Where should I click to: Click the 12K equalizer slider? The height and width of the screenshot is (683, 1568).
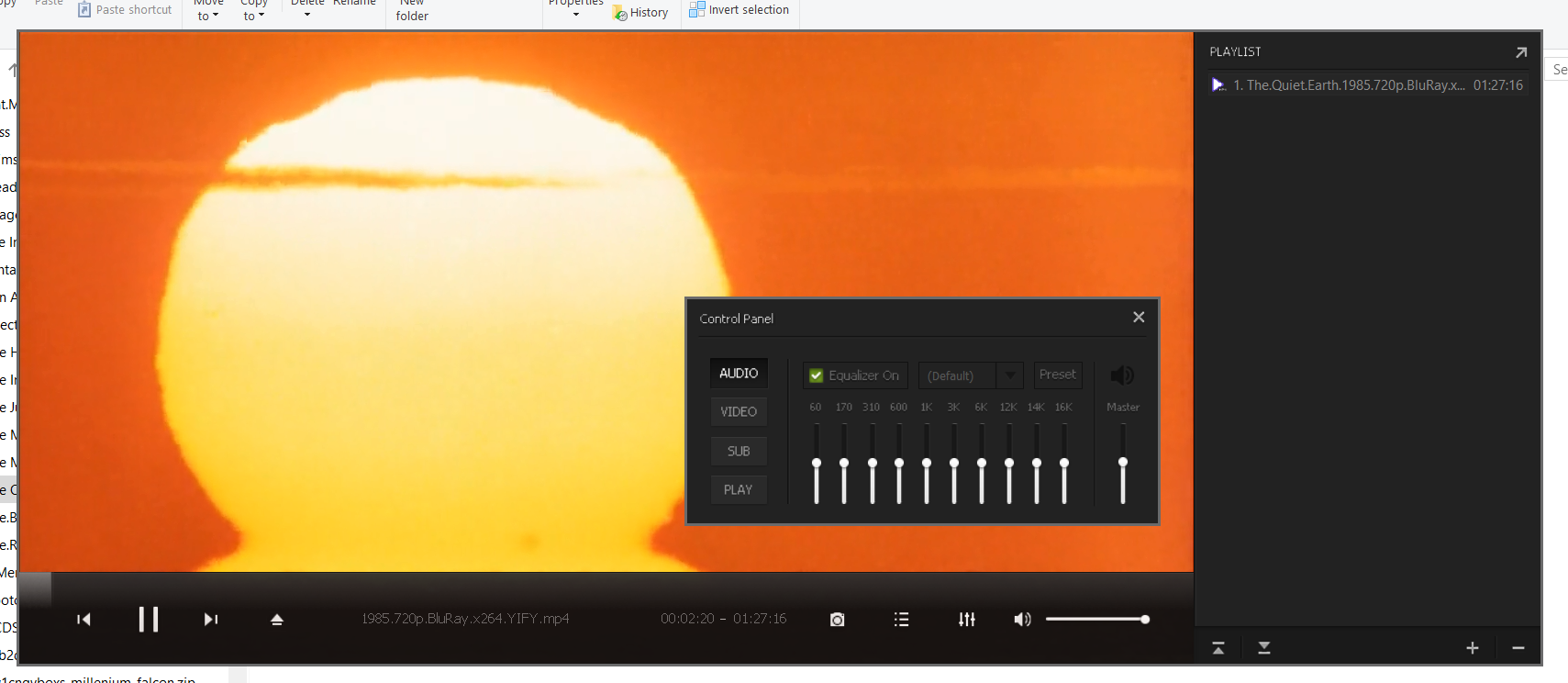(x=1009, y=464)
